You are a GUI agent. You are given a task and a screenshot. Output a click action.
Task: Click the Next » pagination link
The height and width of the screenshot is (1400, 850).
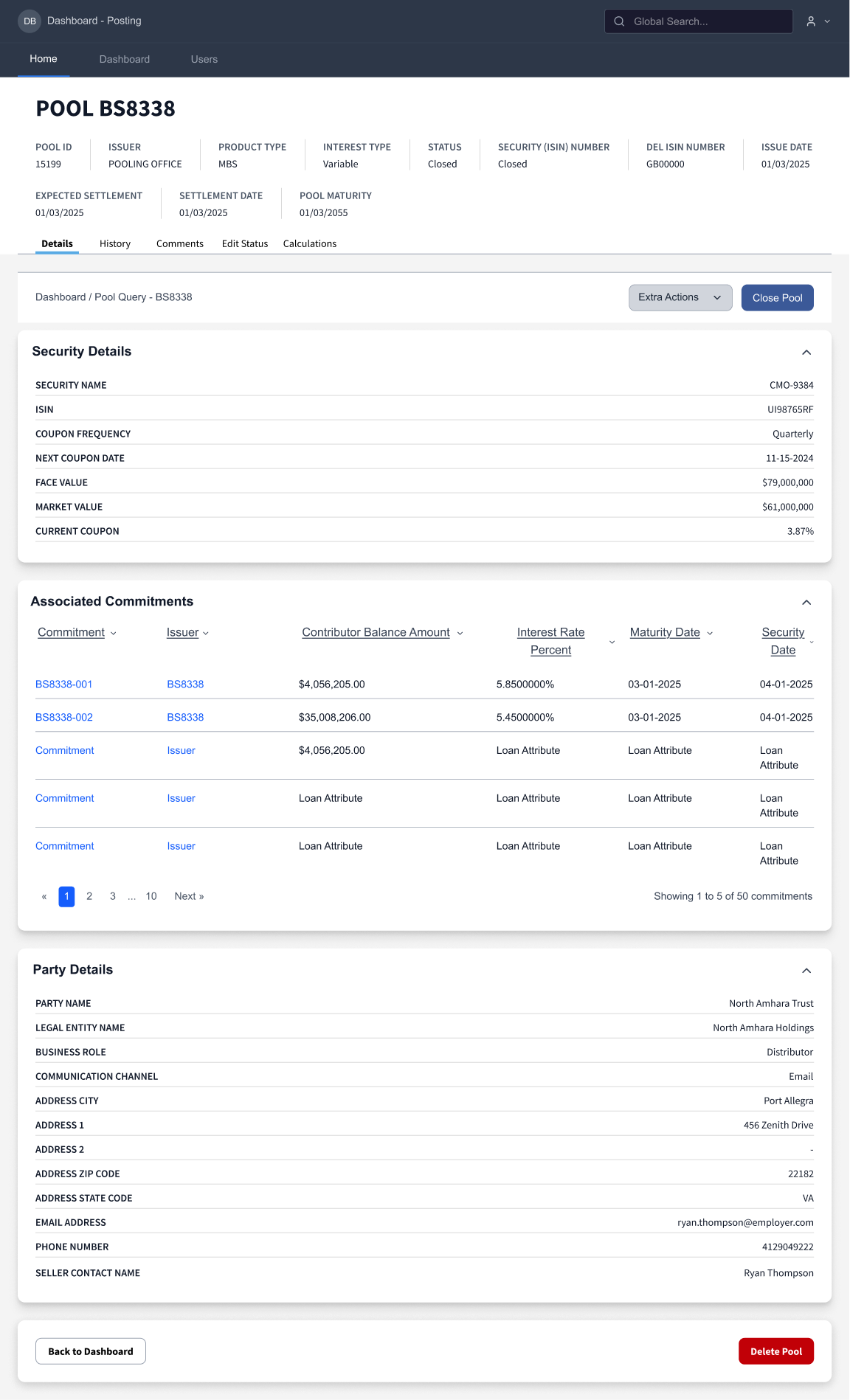click(x=189, y=896)
